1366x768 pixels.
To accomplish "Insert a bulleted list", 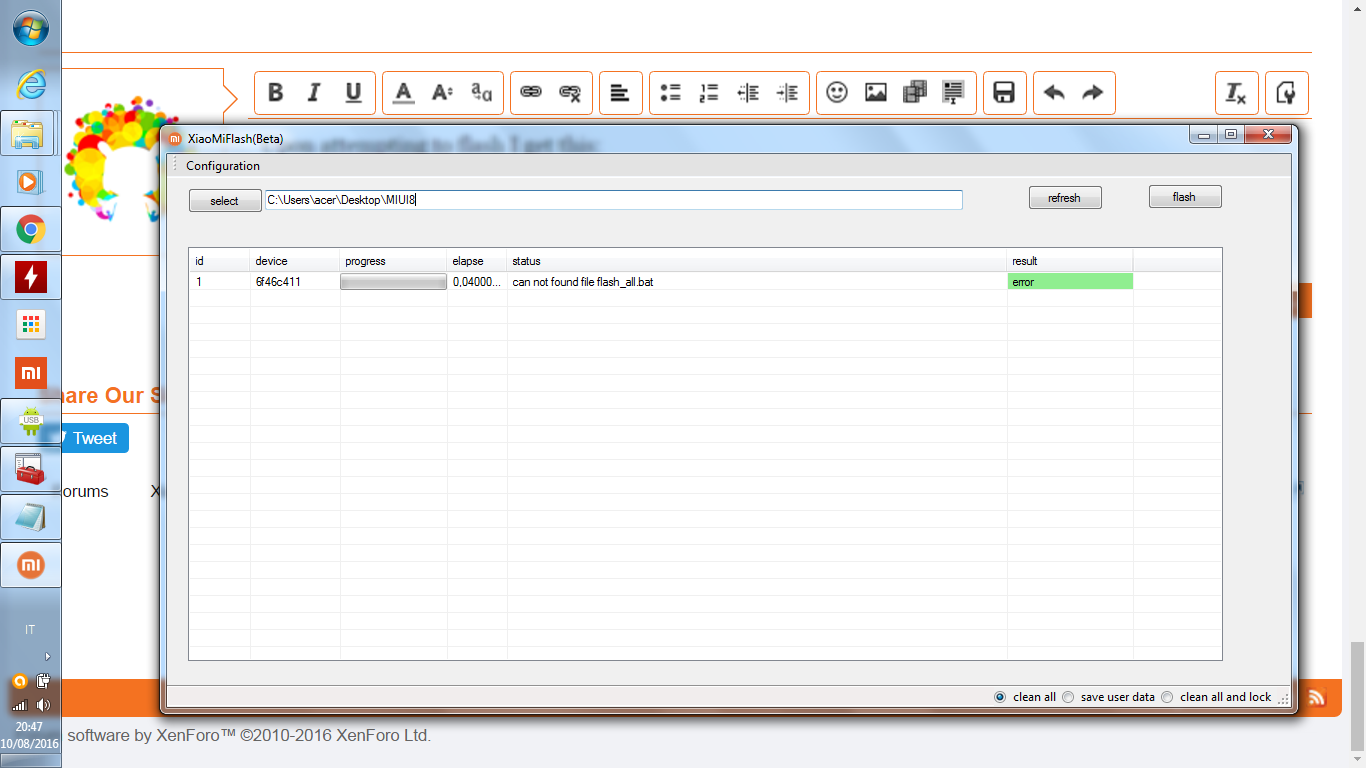I will (x=670, y=93).
